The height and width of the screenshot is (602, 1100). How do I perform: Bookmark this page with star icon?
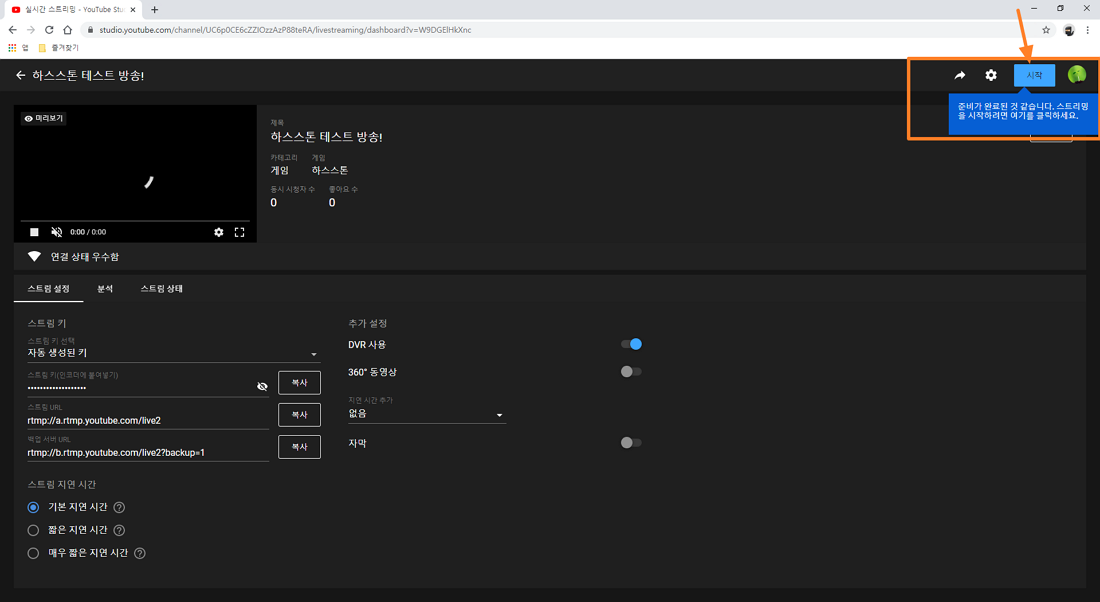(1046, 29)
